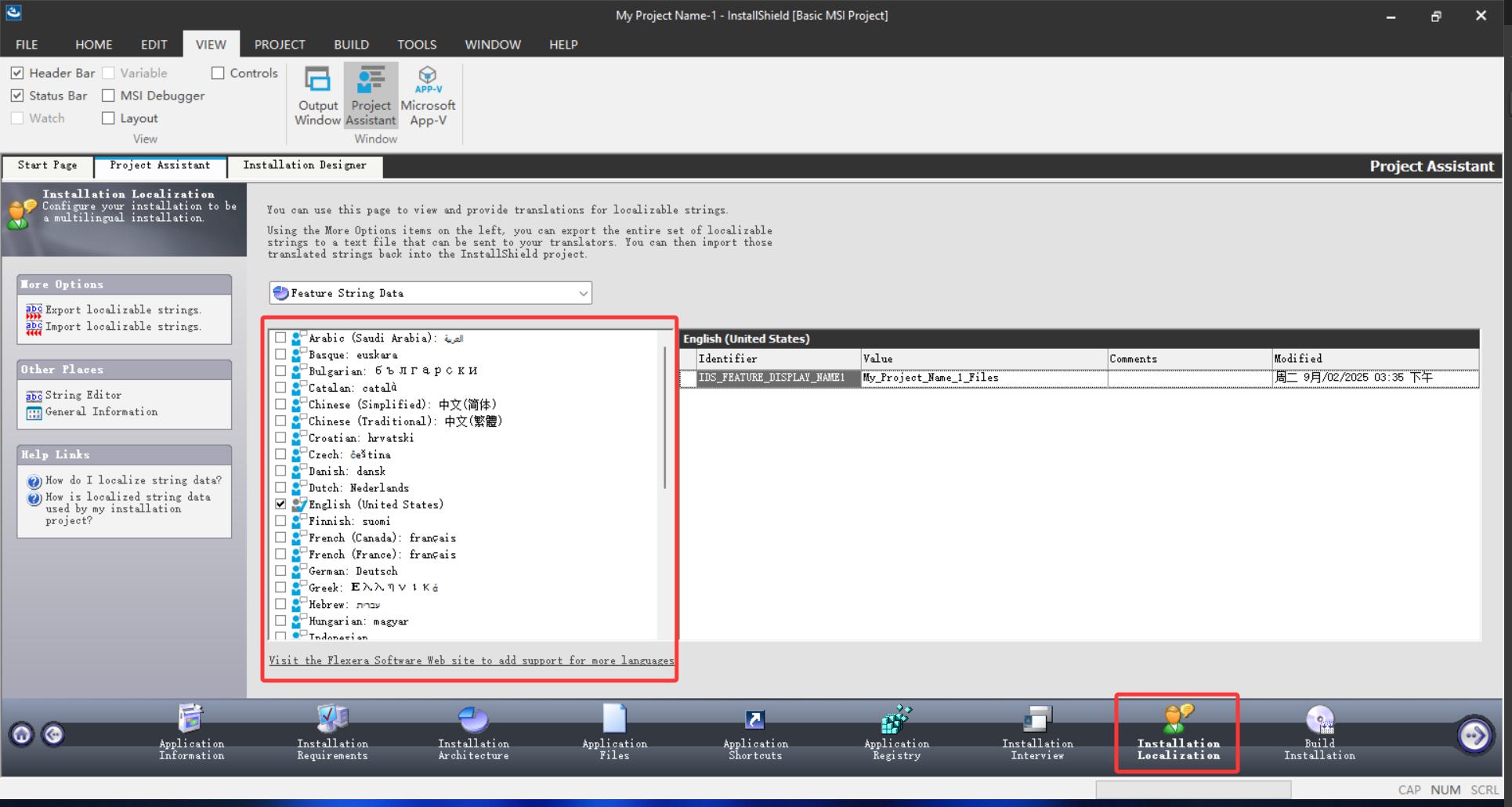This screenshot has width=1512, height=807.
Task: Click the language list vertical scrollbar
Action: 665,418
